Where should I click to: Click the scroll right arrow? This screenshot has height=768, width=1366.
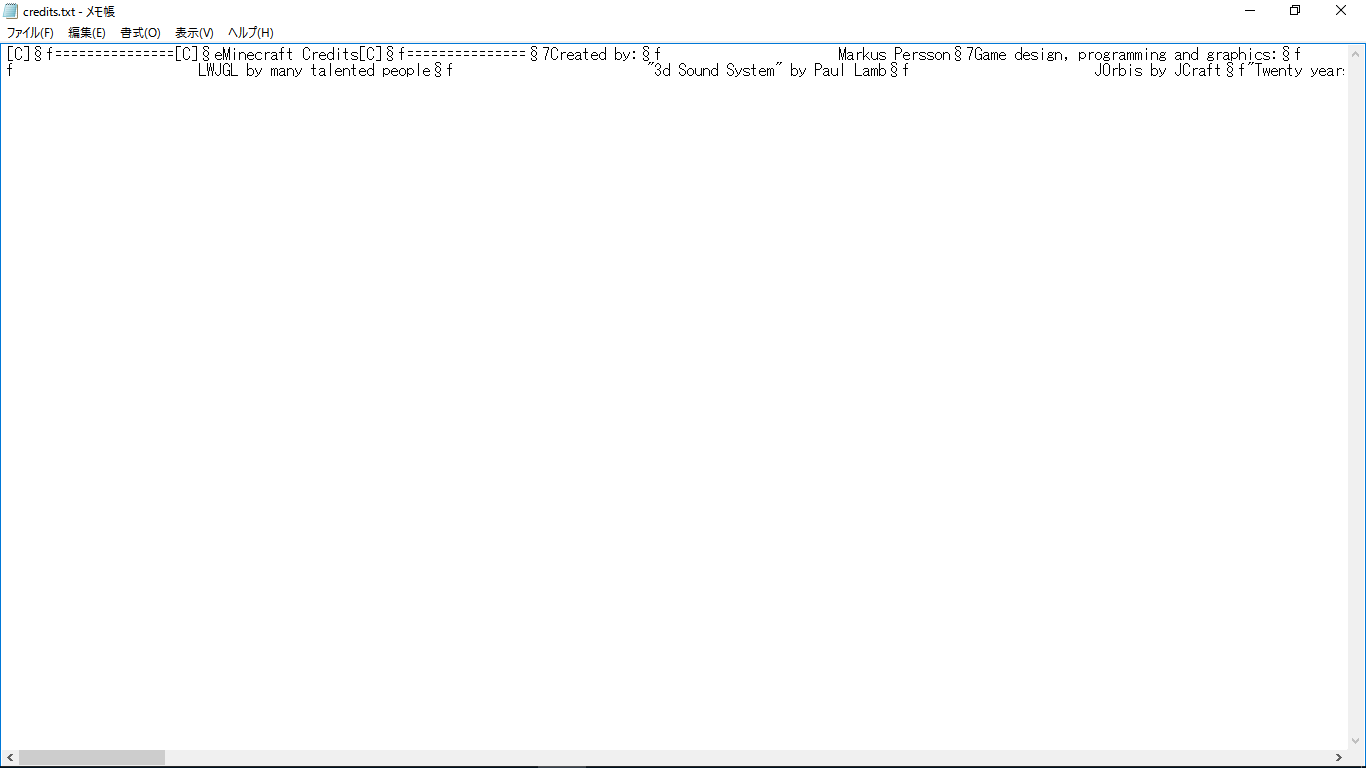(1339, 758)
